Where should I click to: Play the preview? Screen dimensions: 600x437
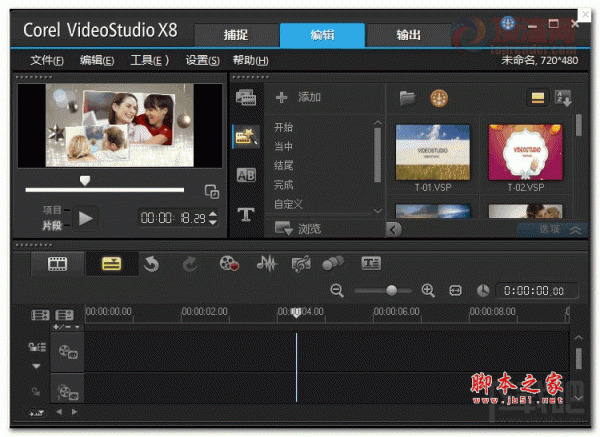pos(86,218)
